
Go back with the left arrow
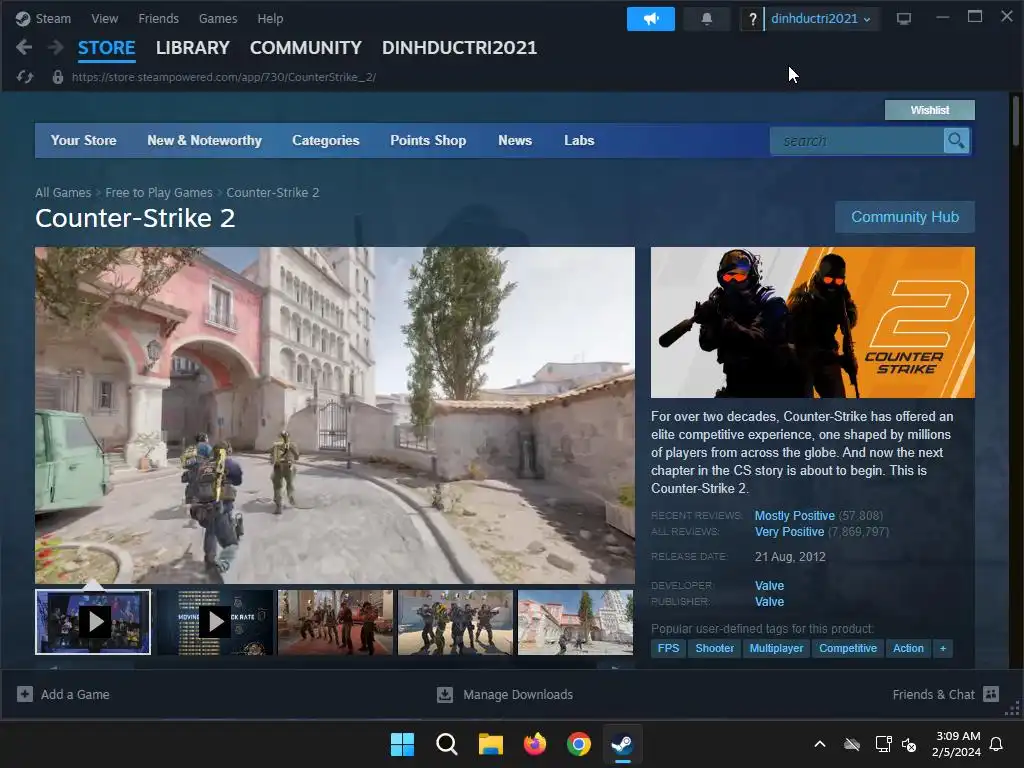tap(24, 47)
